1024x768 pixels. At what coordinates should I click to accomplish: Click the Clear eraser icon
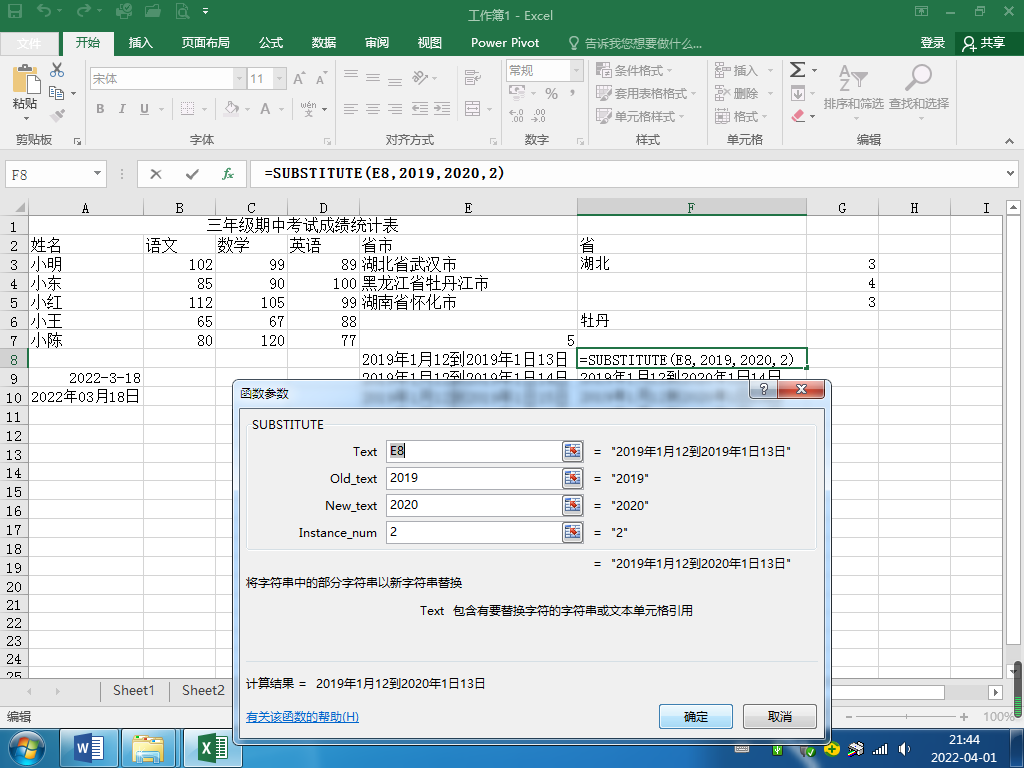click(797, 116)
